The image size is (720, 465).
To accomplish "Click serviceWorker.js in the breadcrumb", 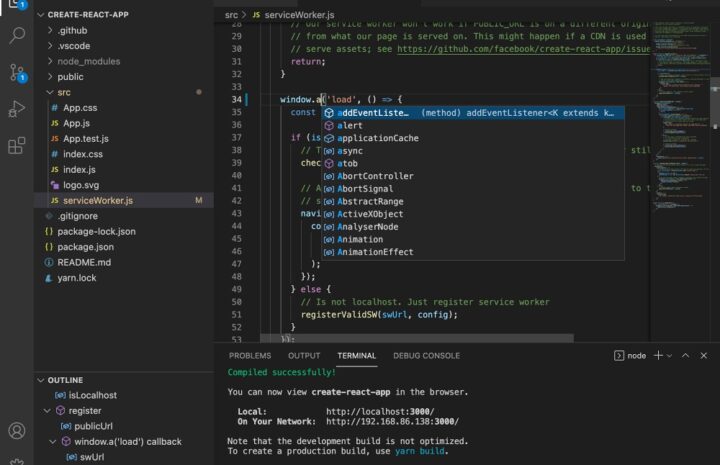I will pyautogui.click(x=299, y=15).
